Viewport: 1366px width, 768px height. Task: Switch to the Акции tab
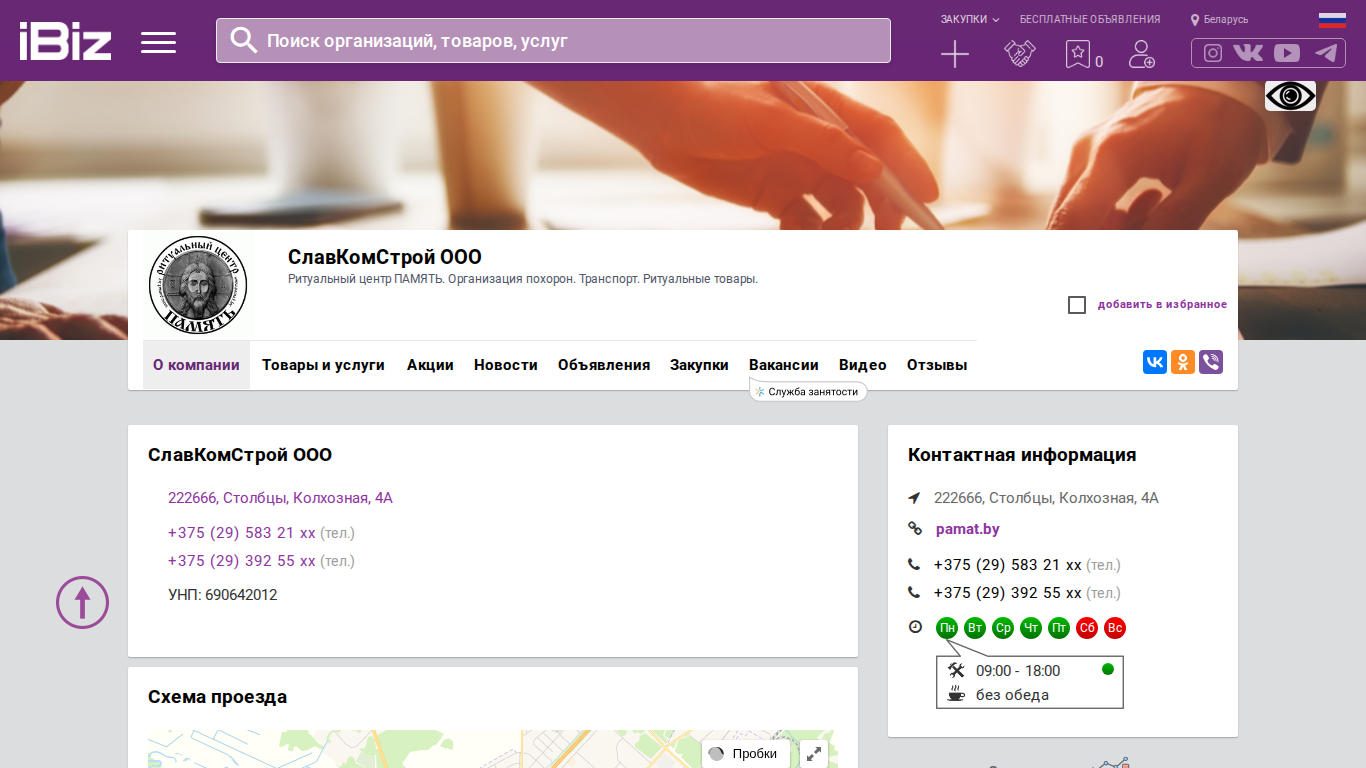(x=430, y=365)
